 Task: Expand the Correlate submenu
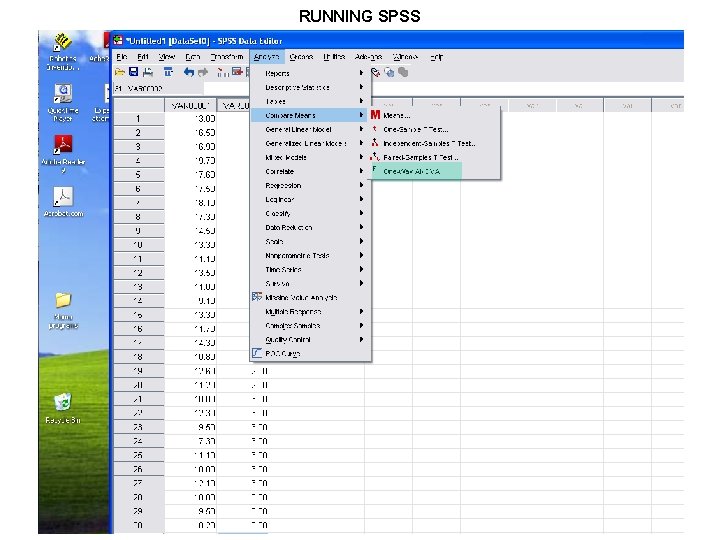click(310, 171)
